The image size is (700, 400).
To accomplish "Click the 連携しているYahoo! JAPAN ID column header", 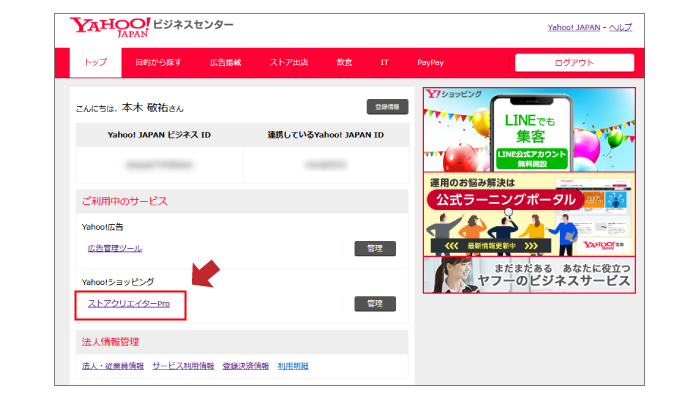I will click(325, 135).
